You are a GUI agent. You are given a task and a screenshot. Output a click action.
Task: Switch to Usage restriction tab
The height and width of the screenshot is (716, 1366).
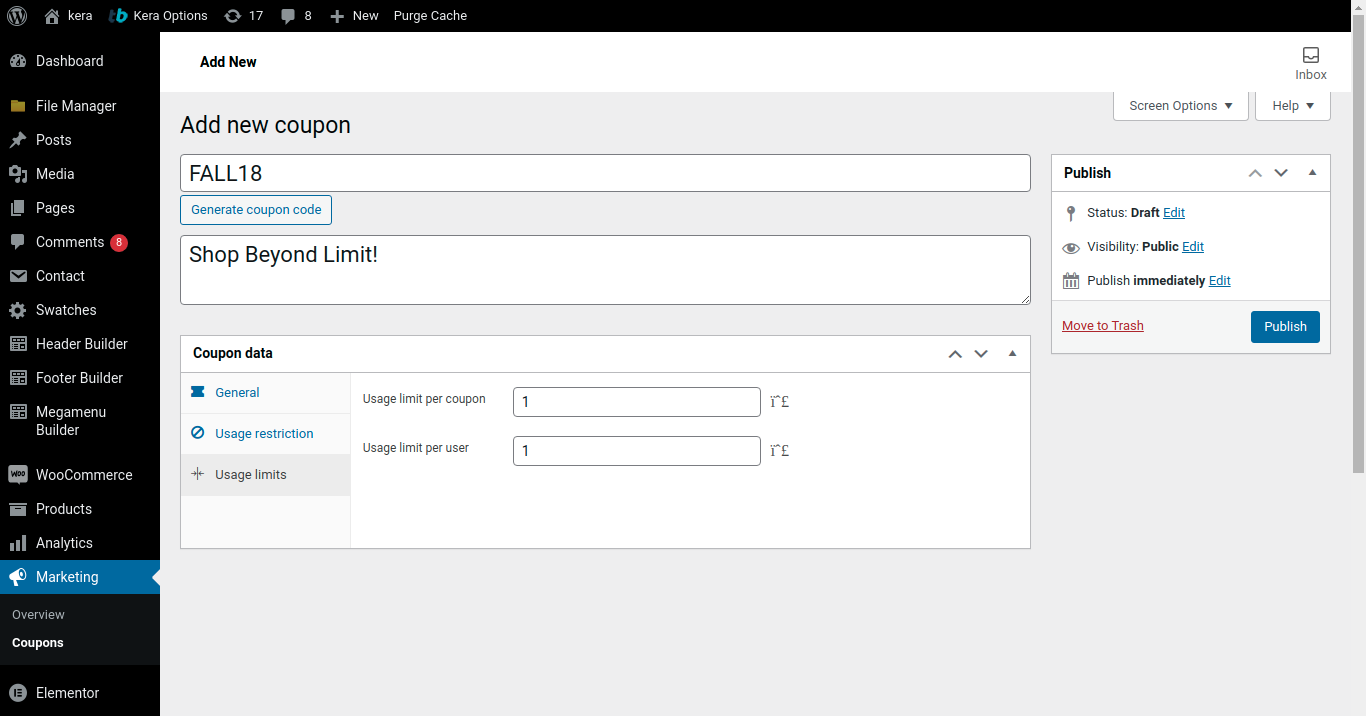click(265, 434)
